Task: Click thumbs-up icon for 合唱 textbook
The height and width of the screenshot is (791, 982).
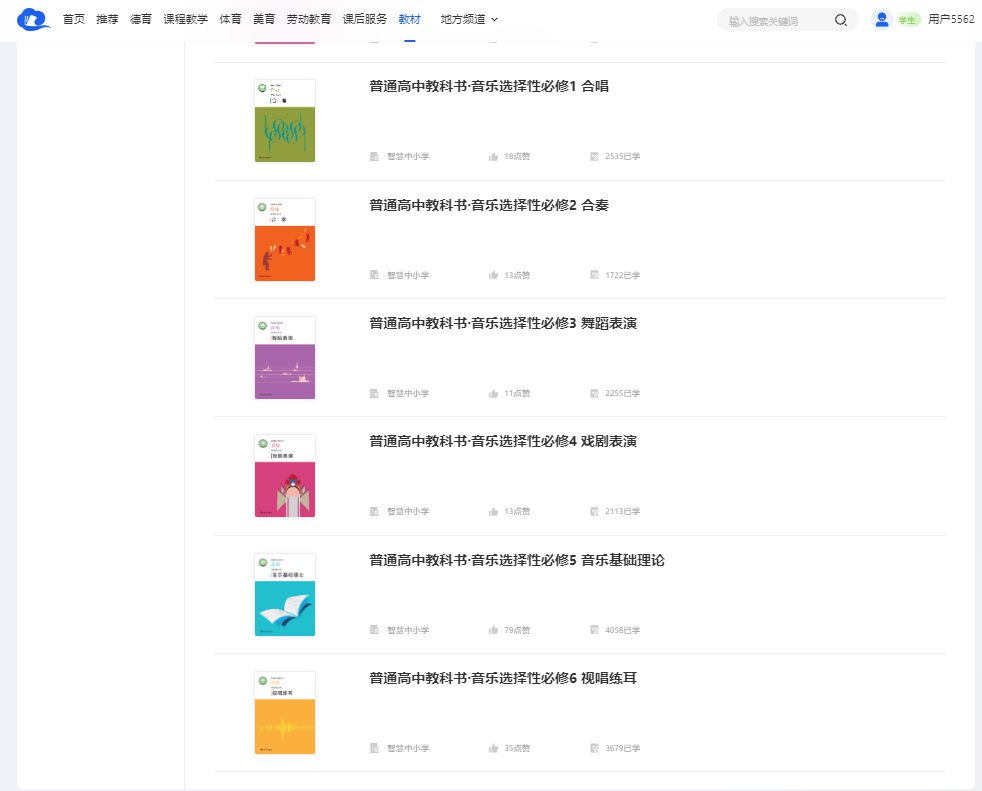Action: click(x=493, y=157)
